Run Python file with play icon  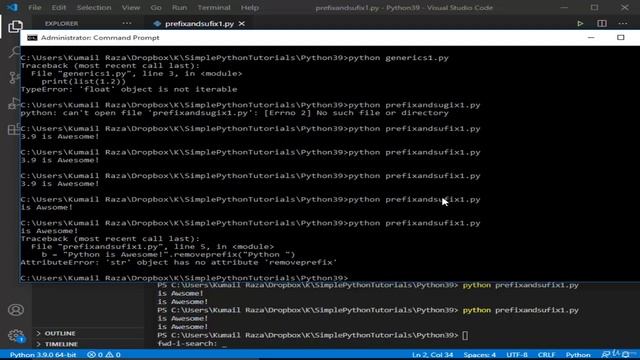[580, 24]
